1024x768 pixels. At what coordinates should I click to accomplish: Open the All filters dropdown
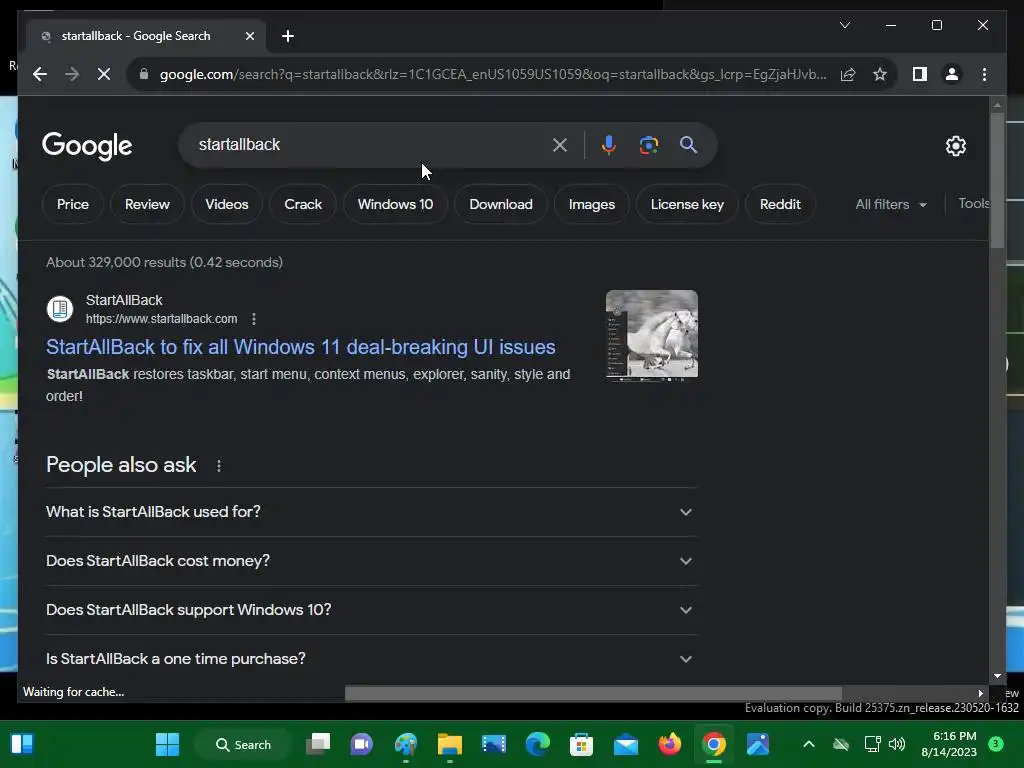(891, 204)
